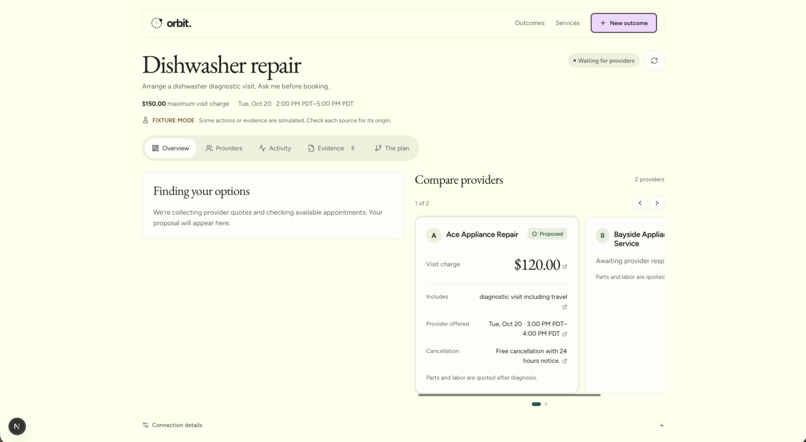Go to the next provider card
This screenshot has height=442, width=806.
pyautogui.click(x=657, y=203)
